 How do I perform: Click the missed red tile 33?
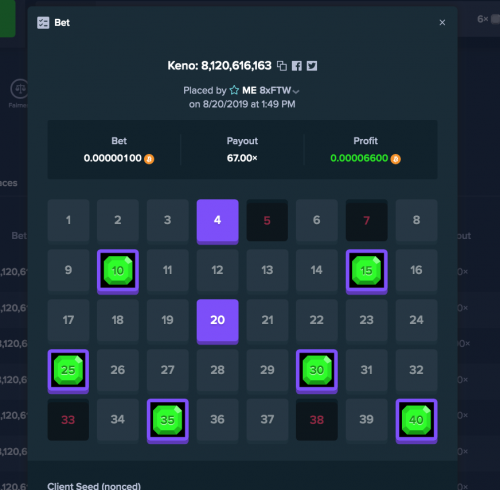point(68,420)
